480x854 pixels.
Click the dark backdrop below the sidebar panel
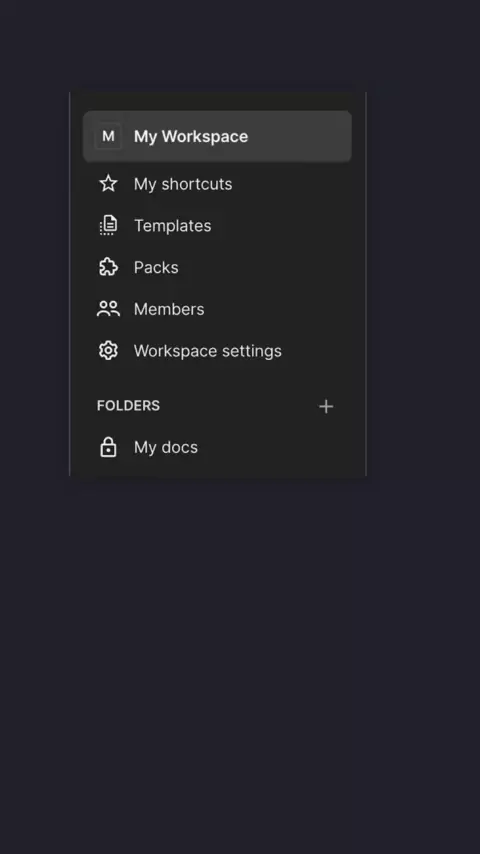(240, 664)
